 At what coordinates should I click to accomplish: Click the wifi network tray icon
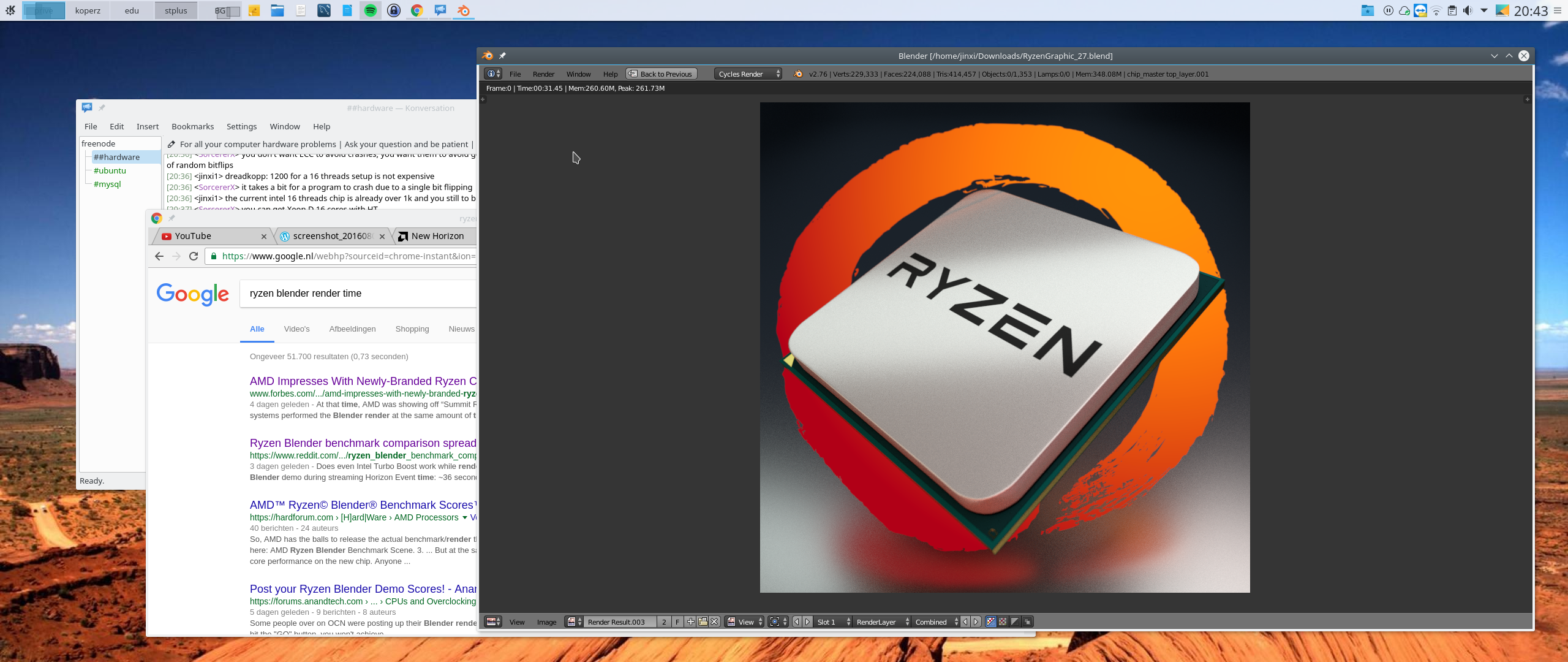coord(1436,10)
